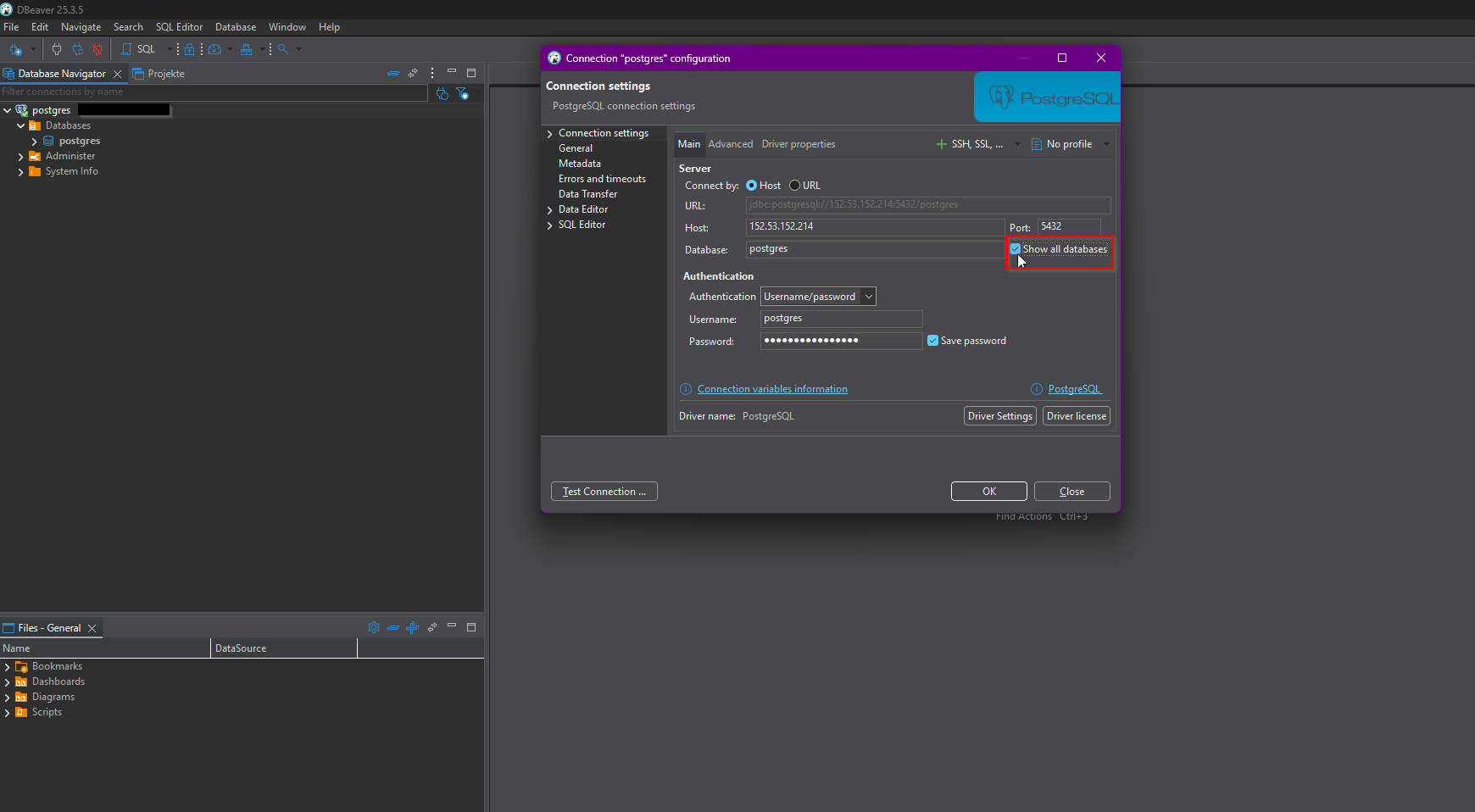Expand the Administer tree node

click(x=21, y=157)
